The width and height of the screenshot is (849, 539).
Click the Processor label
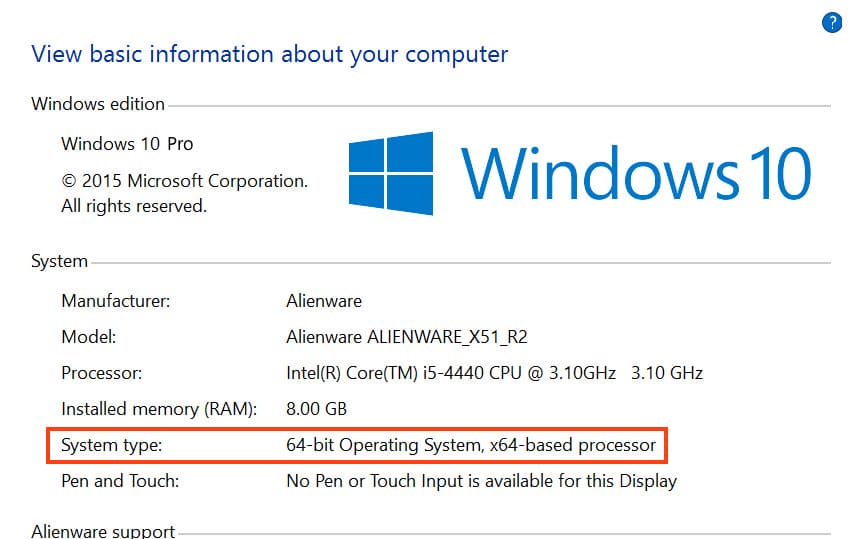[102, 373]
